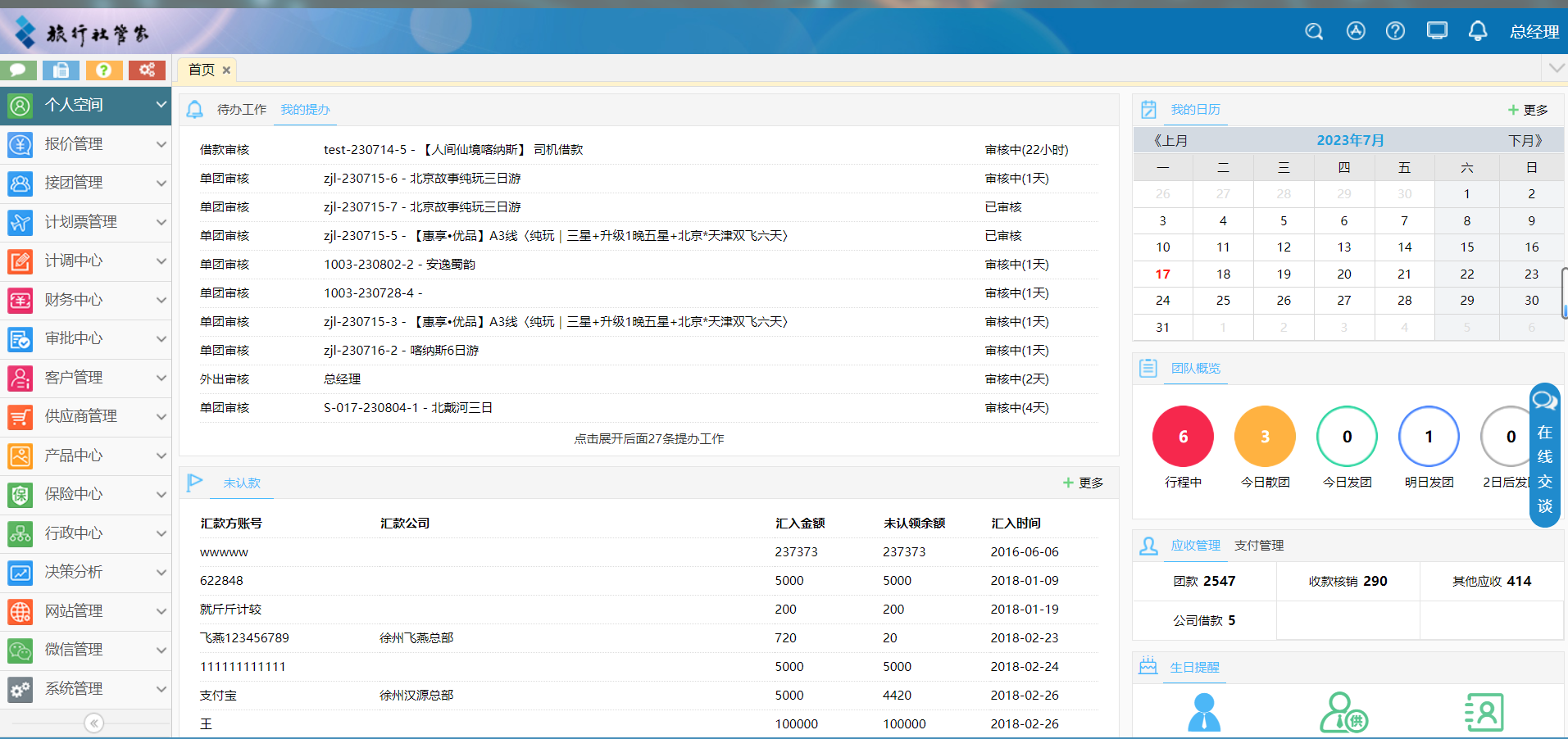Go to previous month 《上月
1568x739 pixels.
pyautogui.click(x=1168, y=141)
